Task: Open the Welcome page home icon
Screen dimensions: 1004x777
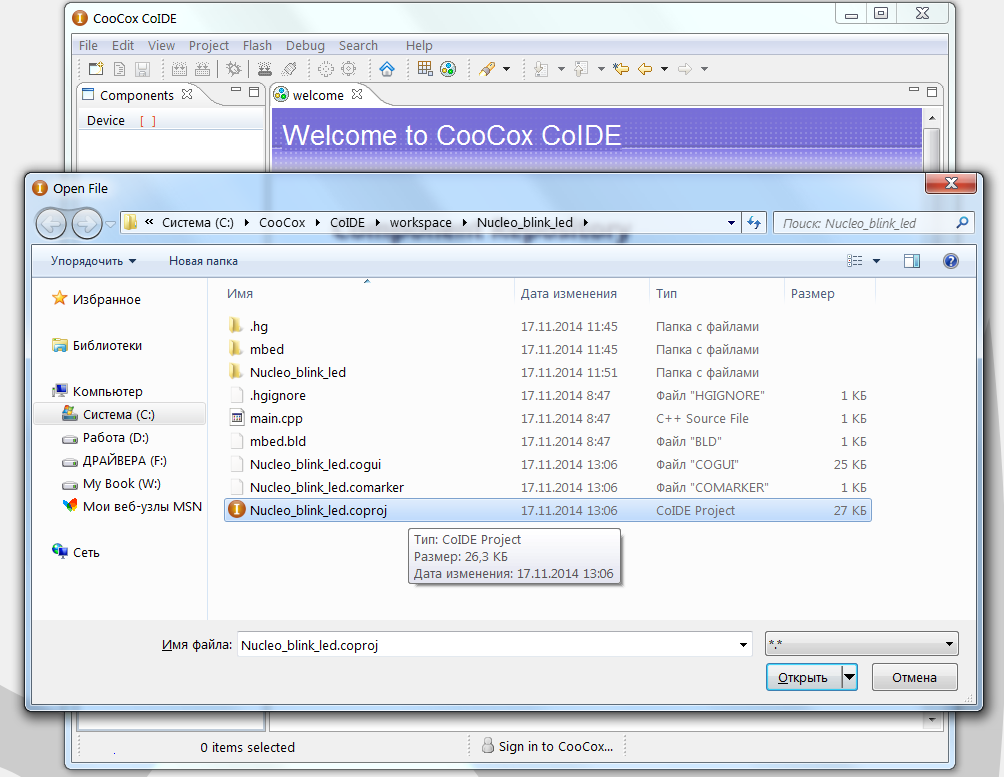Action: pyautogui.click(x=386, y=68)
